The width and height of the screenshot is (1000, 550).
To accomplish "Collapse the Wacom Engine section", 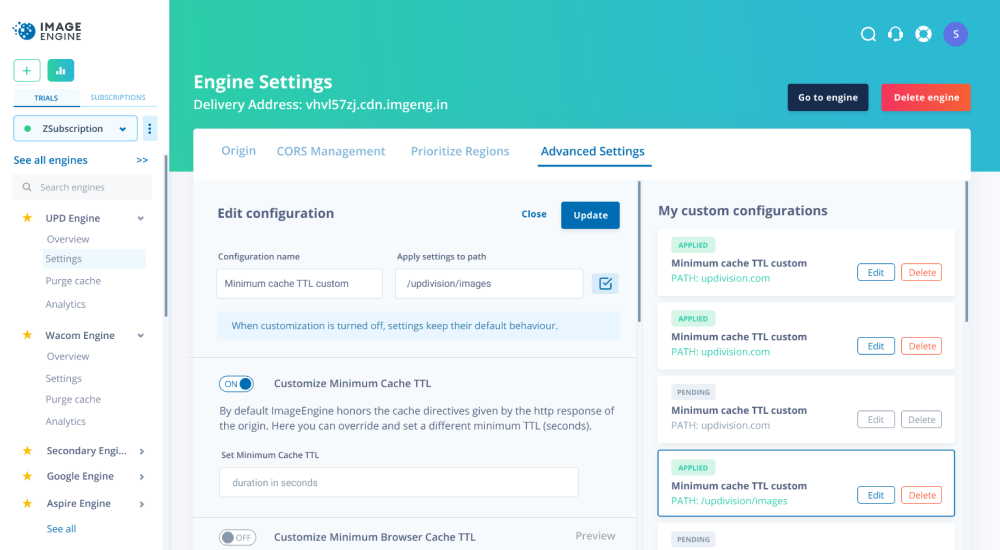I will (140, 336).
